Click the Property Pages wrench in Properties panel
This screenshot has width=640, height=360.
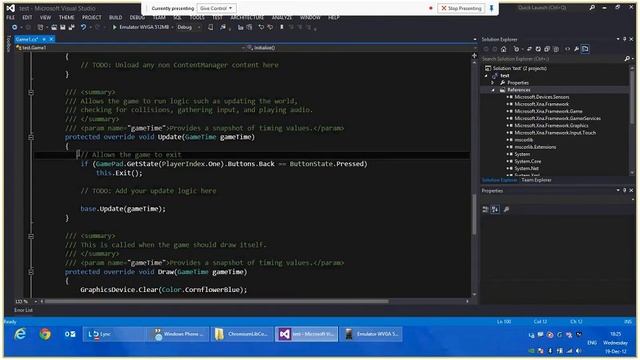[x=507, y=209]
